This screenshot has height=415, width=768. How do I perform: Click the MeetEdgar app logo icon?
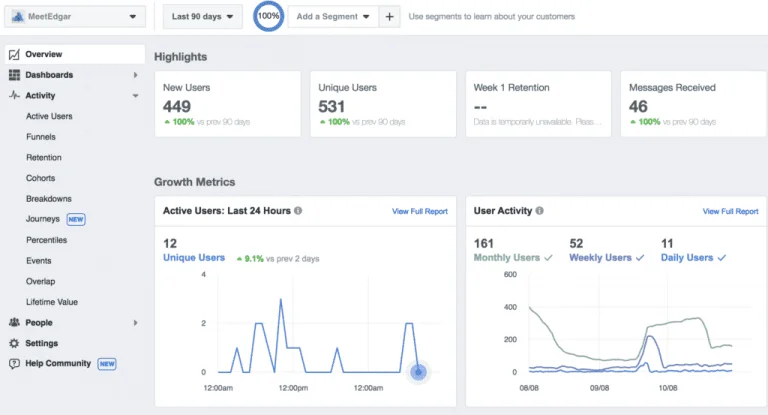click(18, 17)
